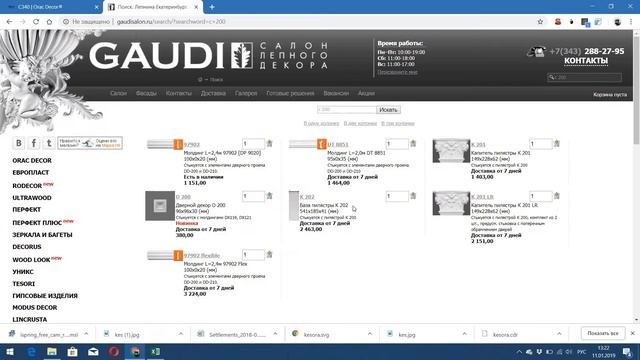Open the K 202 product link

[x=307, y=197]
